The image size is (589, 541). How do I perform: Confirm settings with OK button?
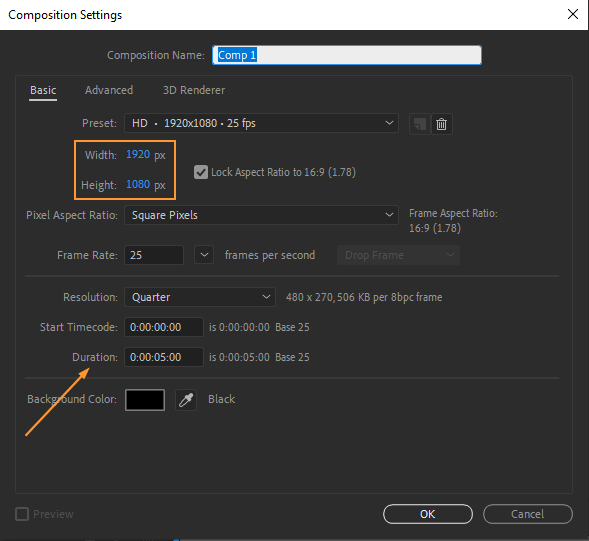(427, 514)
